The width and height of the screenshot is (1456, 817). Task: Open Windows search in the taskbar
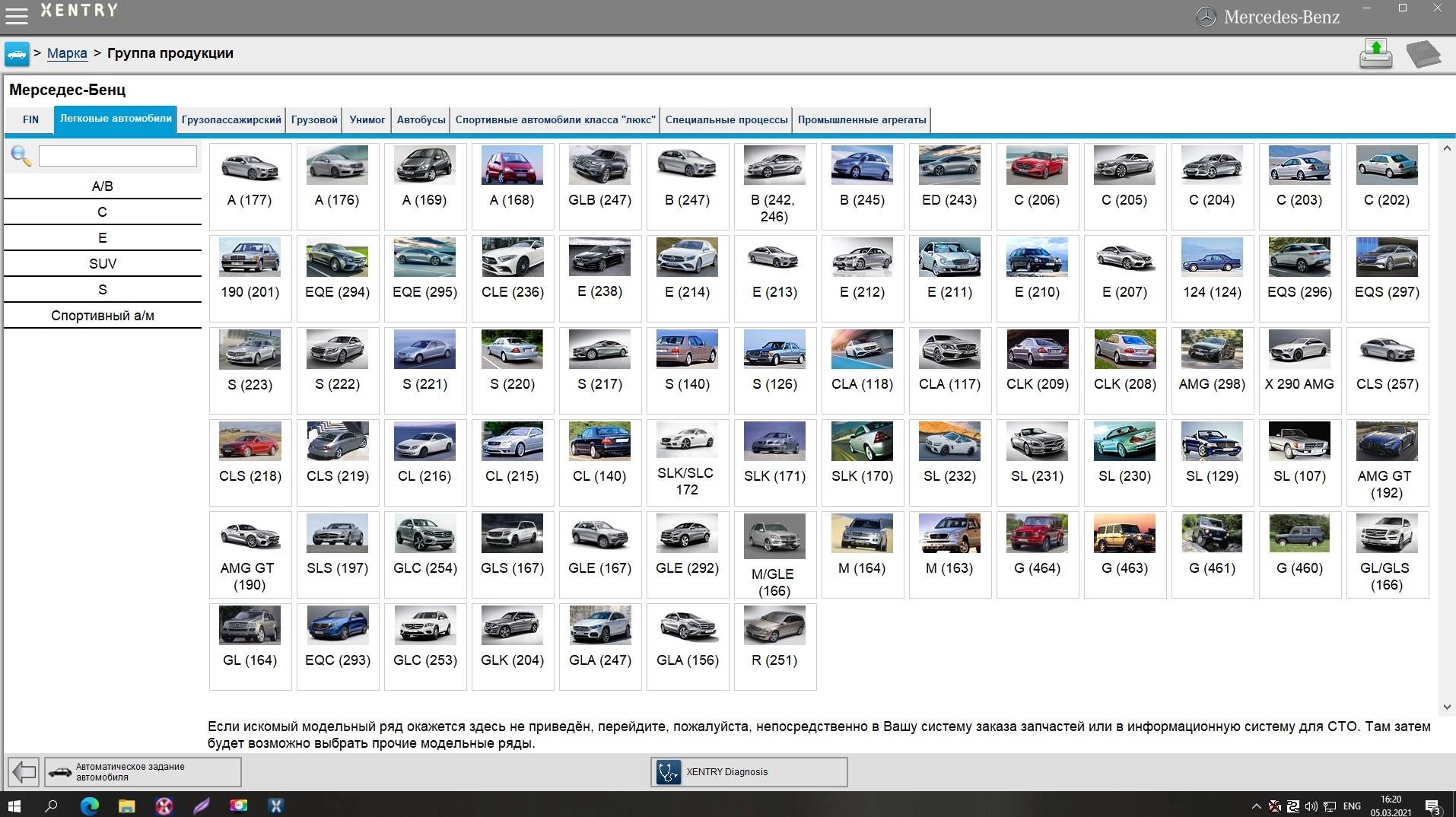[51, 805]
